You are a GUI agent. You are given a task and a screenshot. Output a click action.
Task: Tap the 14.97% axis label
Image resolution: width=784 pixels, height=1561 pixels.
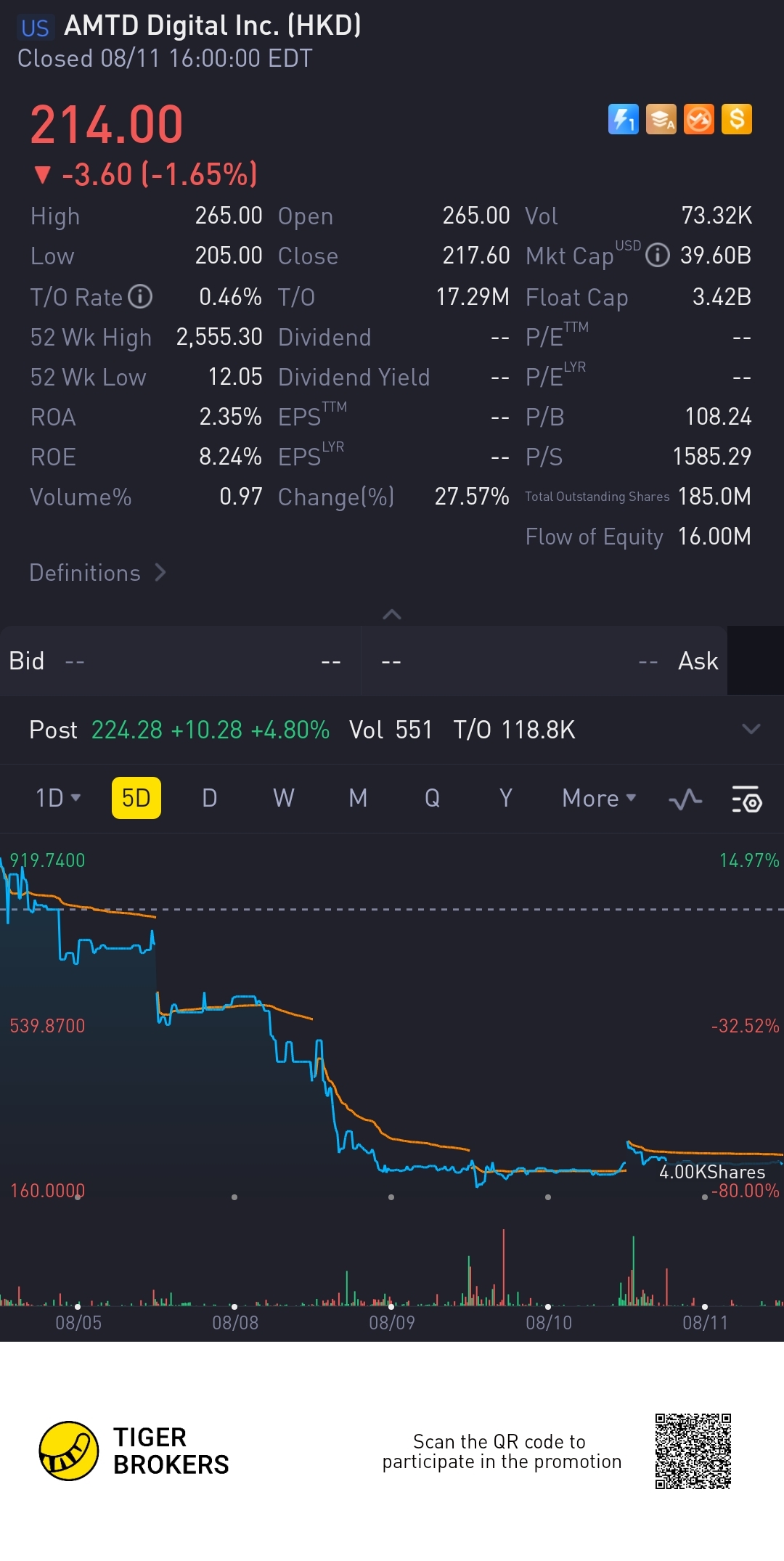[x=749, y=860]
